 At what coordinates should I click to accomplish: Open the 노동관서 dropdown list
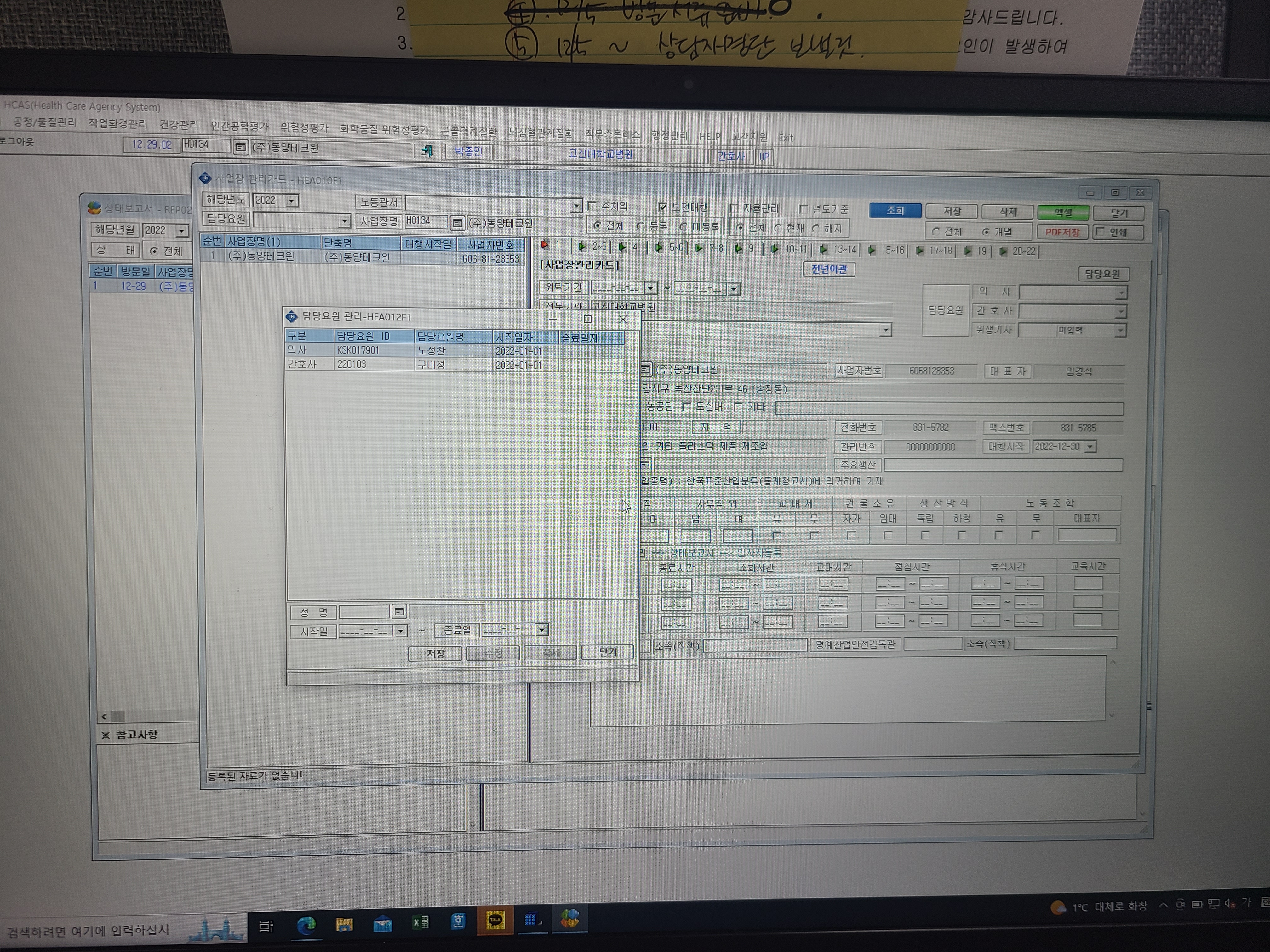pos(576,206)
